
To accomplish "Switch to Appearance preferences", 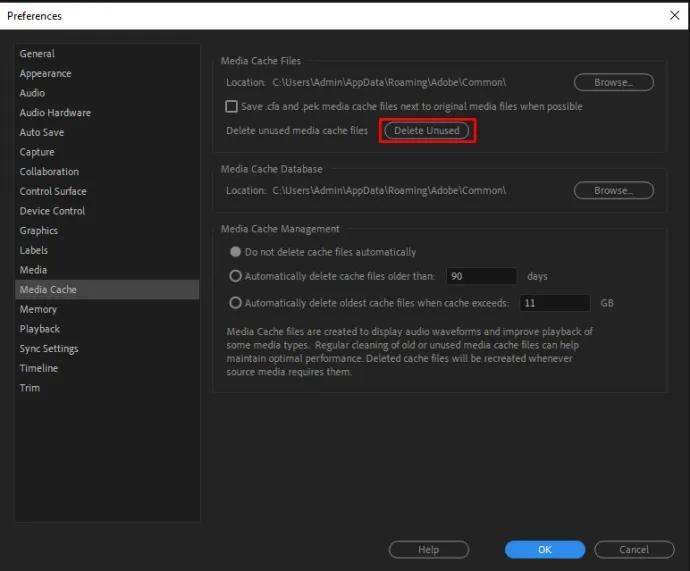I will tap(45, 73).
